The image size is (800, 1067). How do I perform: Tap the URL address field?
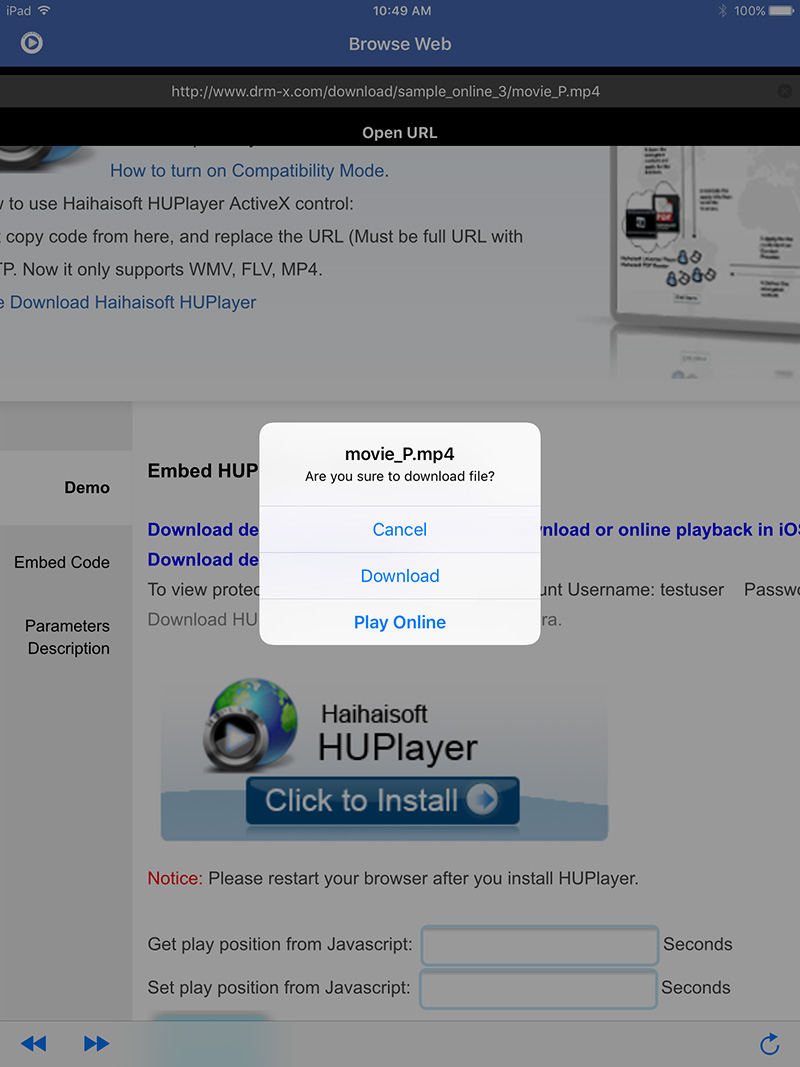[x=386, y=91]
